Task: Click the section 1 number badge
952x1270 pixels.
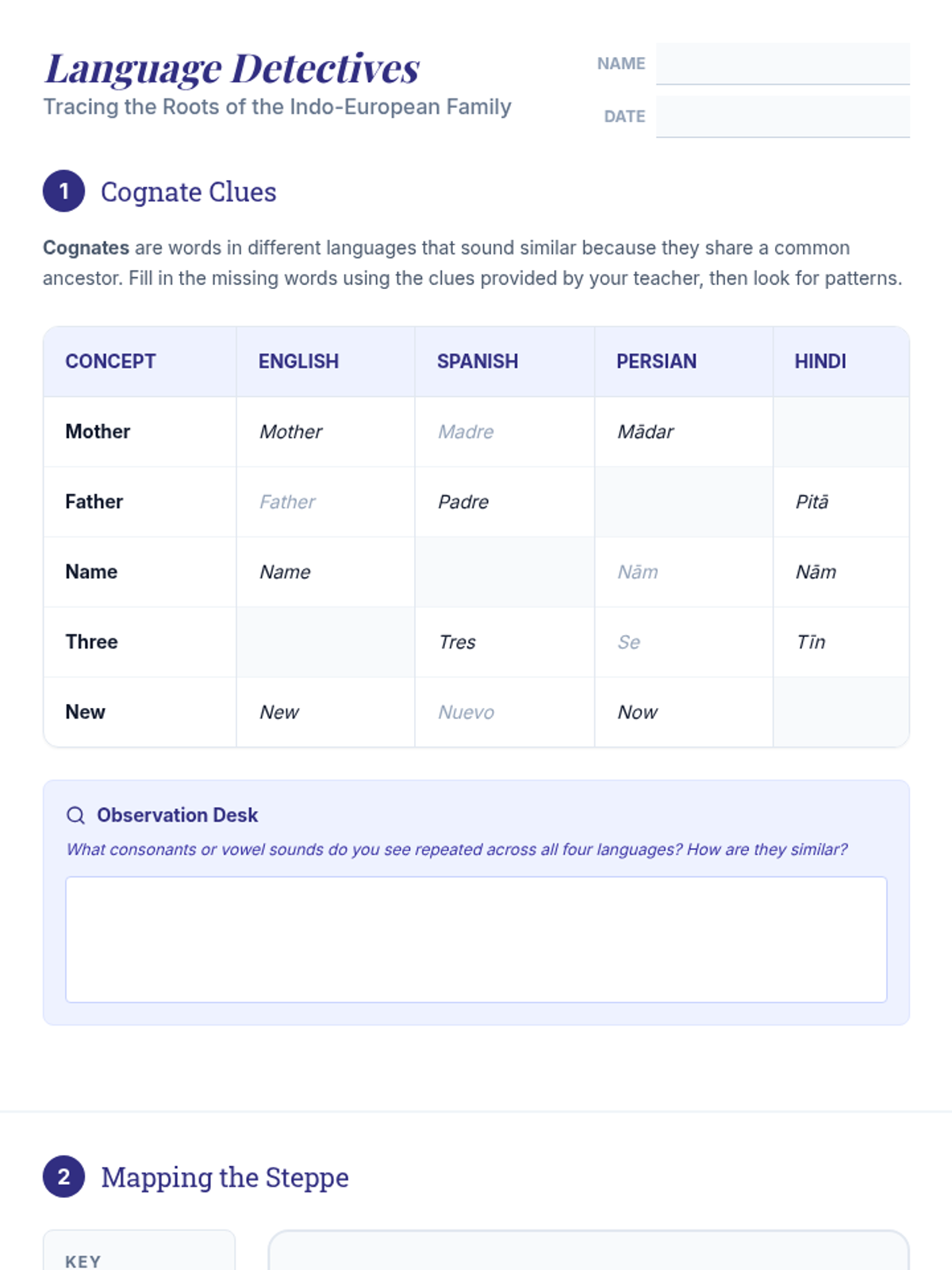Action: click(64, 191)
